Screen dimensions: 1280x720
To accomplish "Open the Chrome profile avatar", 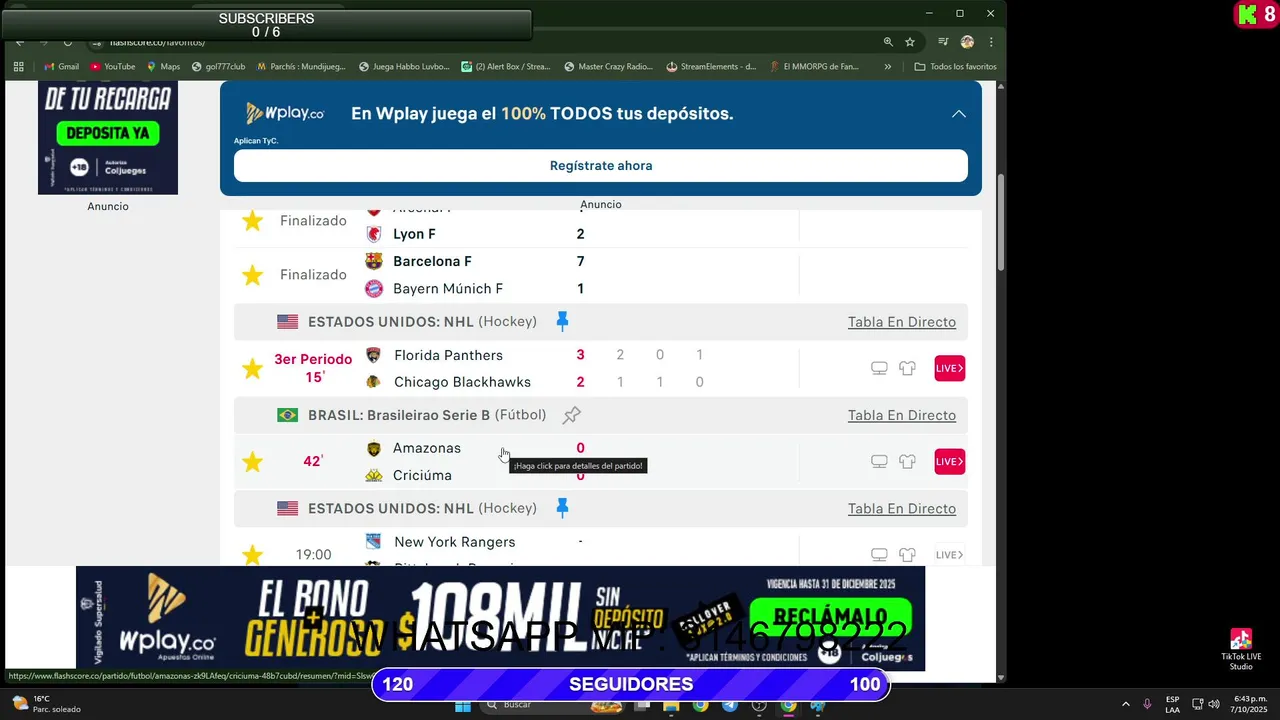I will click(967, 42).
